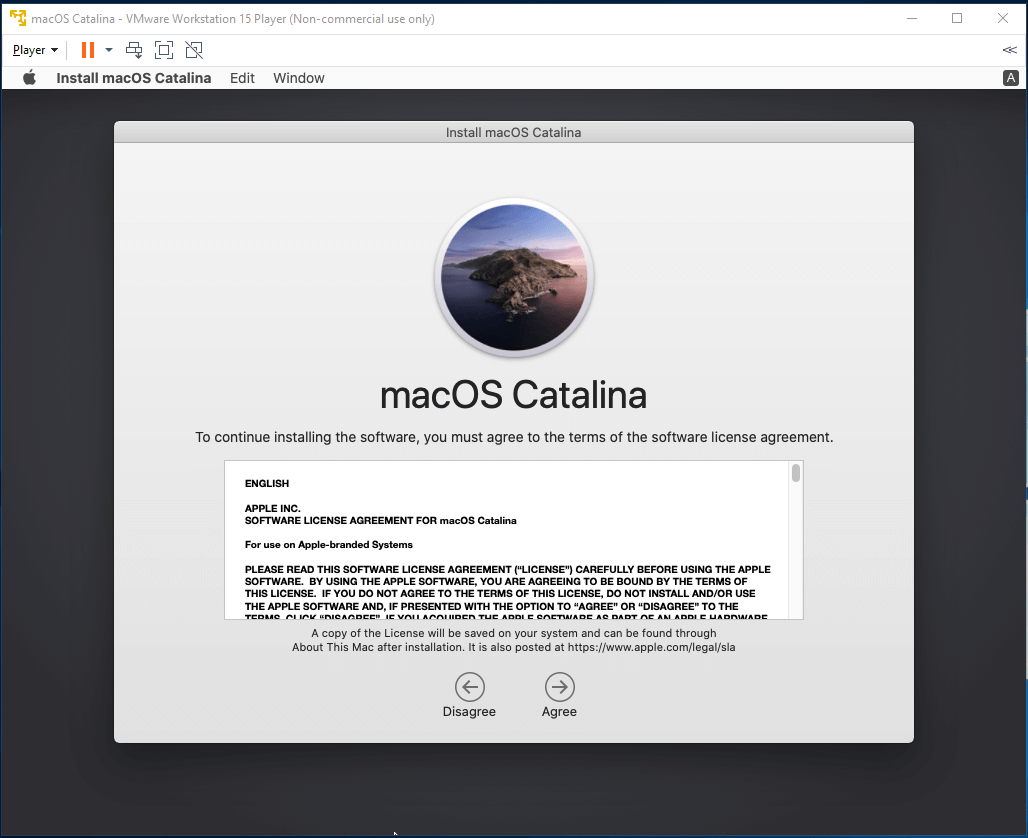Click the macOS Catalina island image
This screenshot has height=838, width=1028.
(x=514, y=277)
